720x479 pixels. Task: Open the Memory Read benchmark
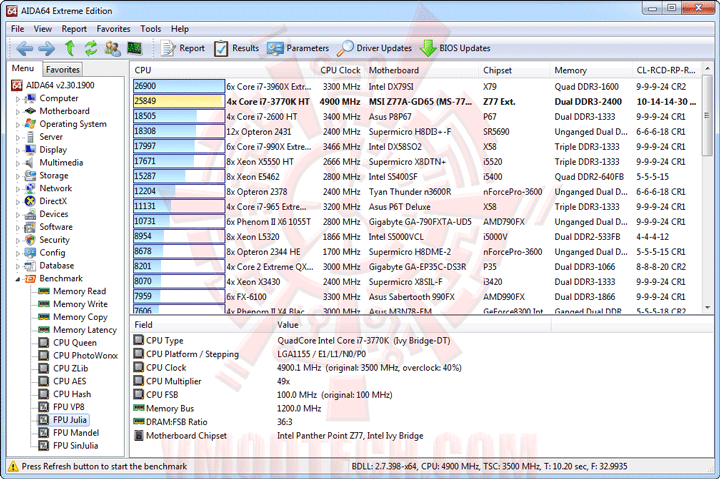coord(72,291)
